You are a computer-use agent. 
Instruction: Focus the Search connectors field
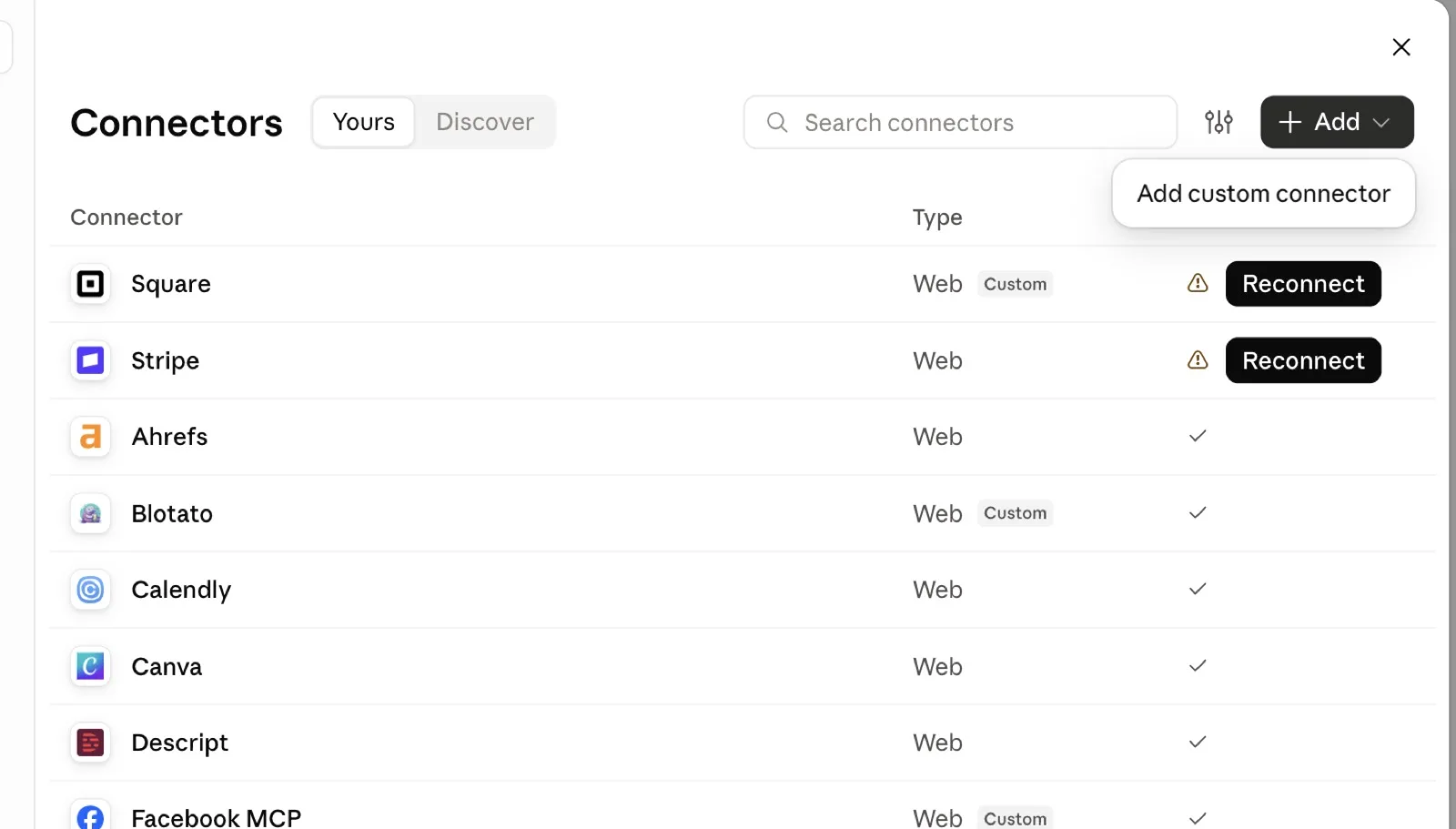[x=960, y=122]
